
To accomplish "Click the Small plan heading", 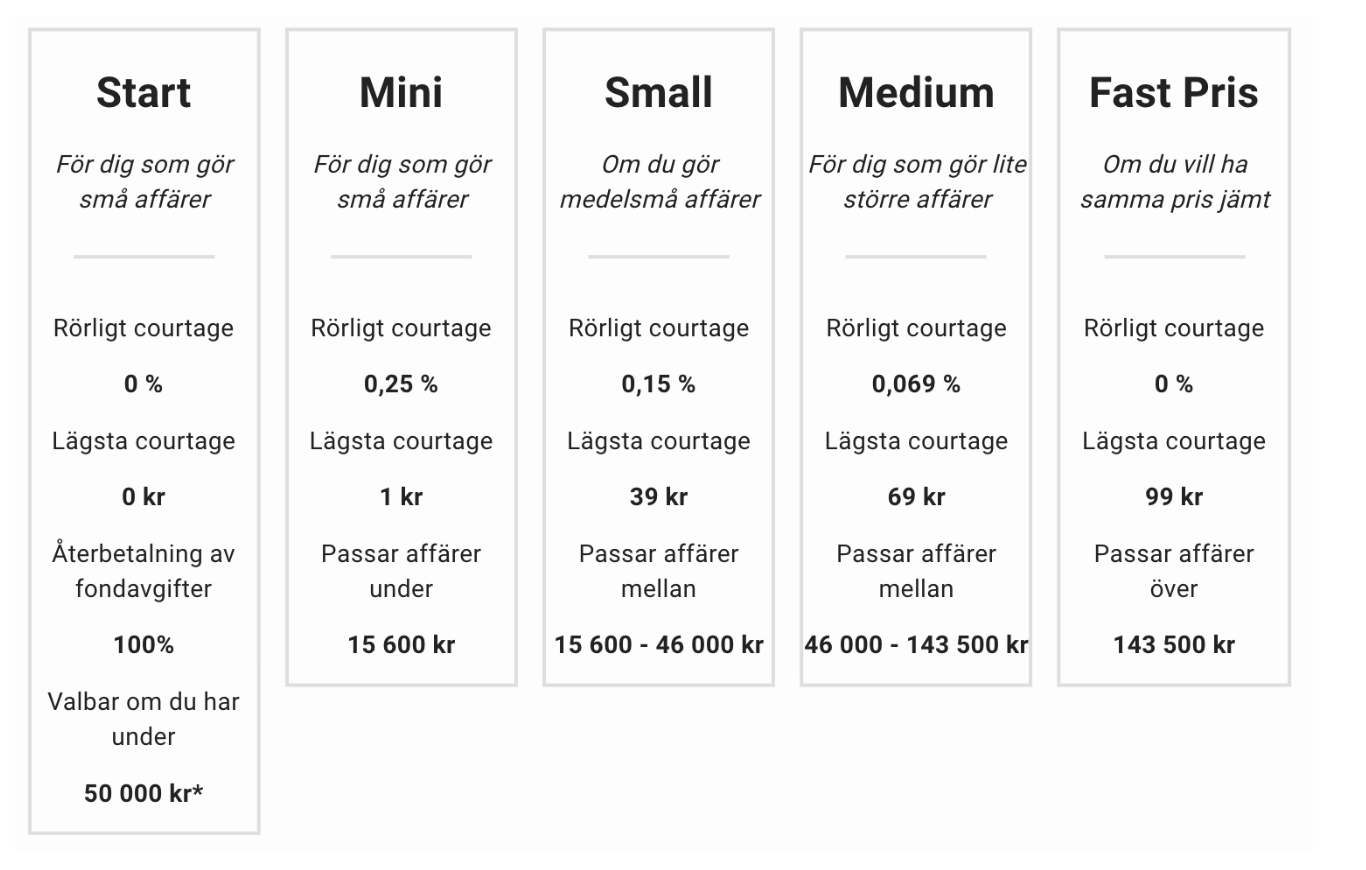I will 658,93.
